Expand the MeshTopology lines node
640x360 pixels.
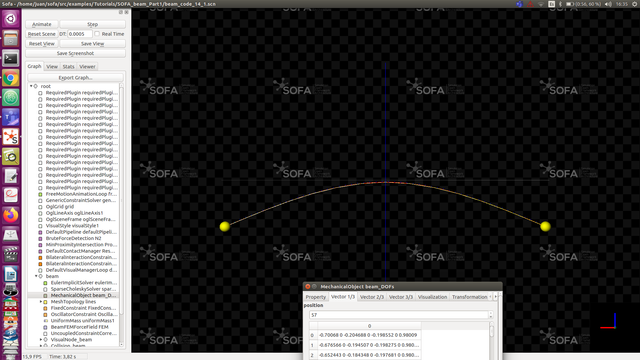pos(41,302)
